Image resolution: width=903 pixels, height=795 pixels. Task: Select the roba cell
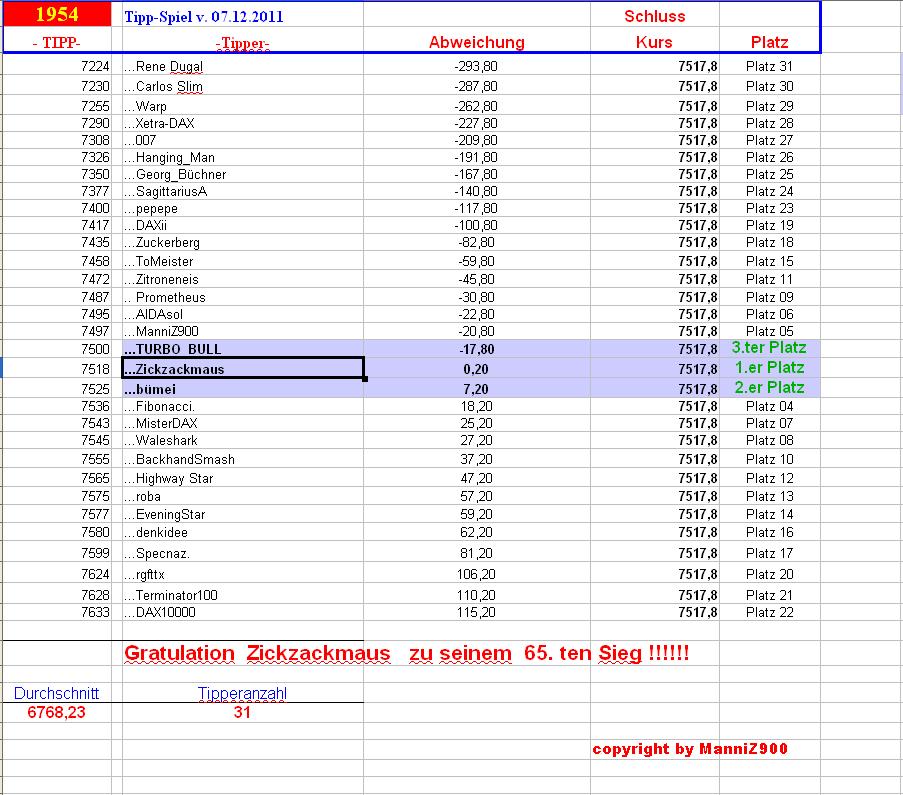tap(242, 496)
